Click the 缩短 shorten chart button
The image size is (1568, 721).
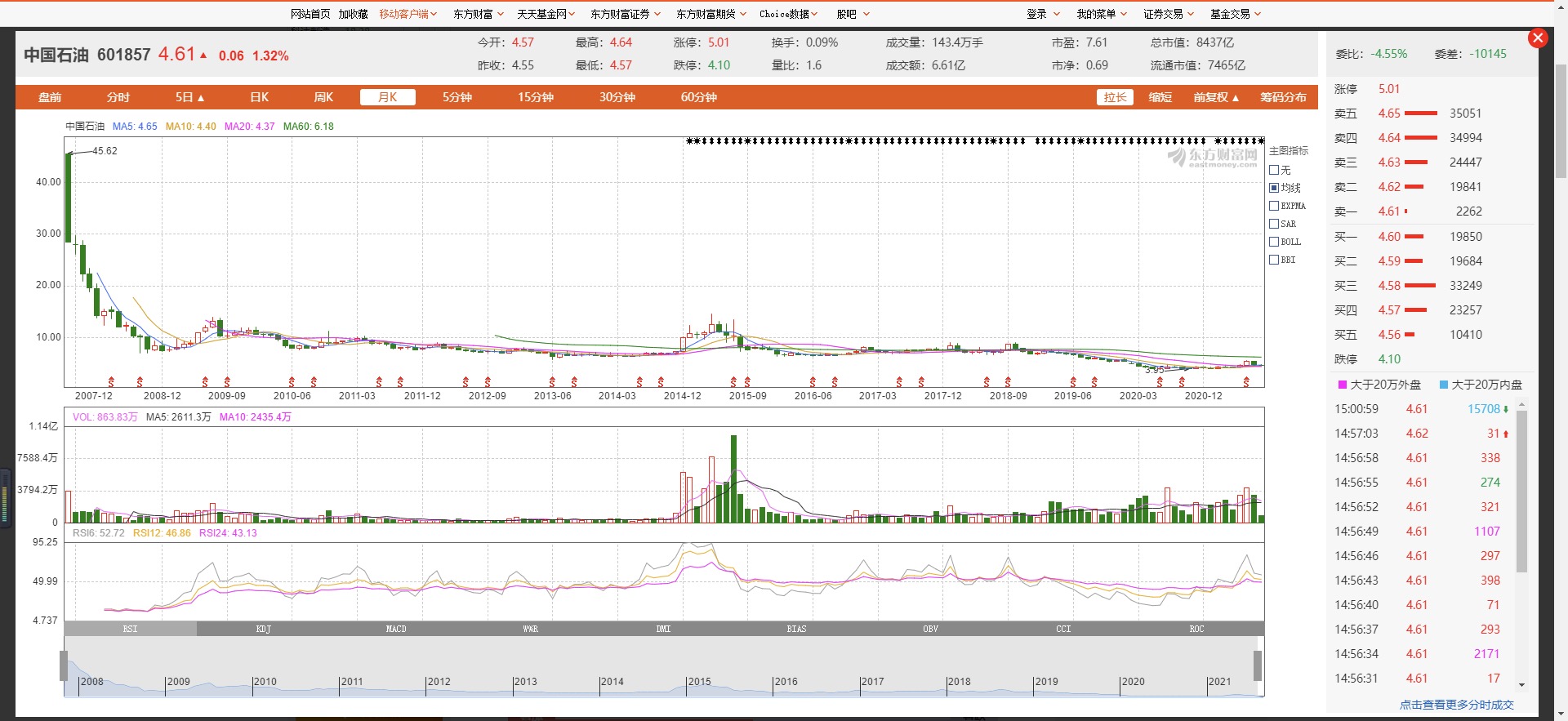1160,97
